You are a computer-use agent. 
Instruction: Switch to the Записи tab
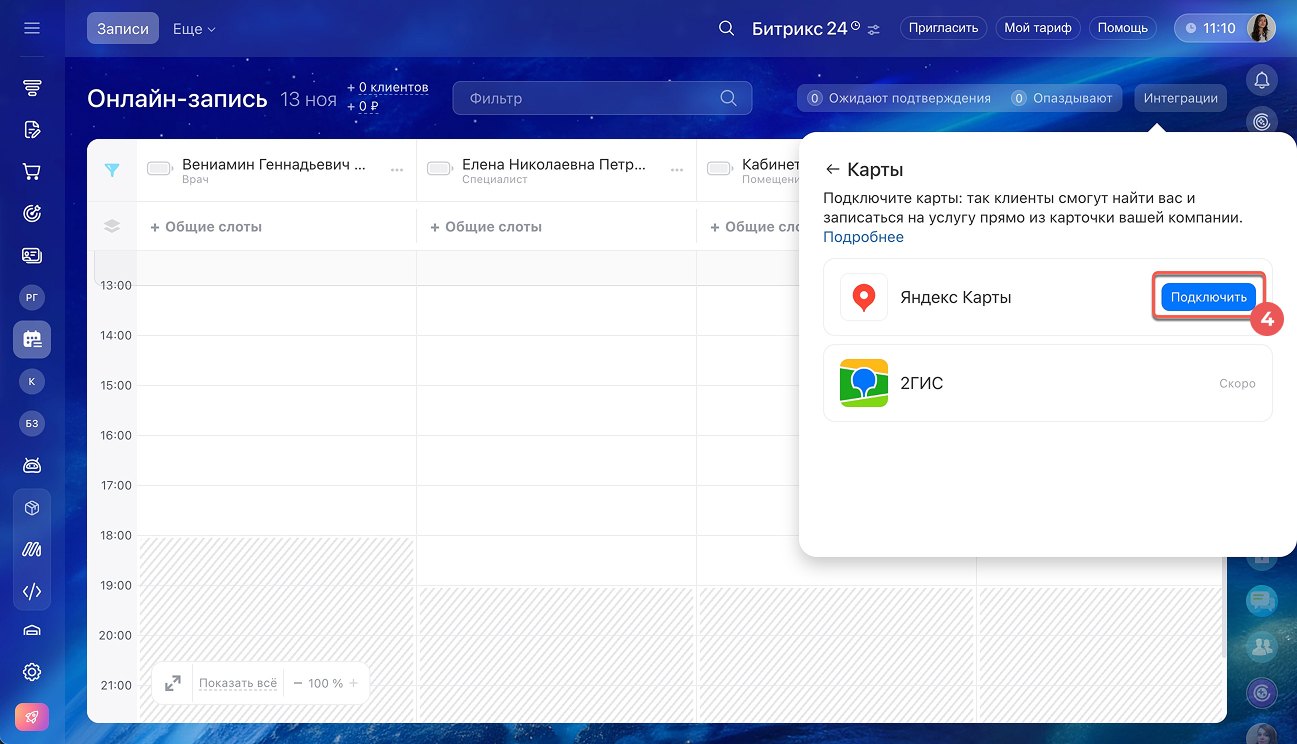point(123,29)
